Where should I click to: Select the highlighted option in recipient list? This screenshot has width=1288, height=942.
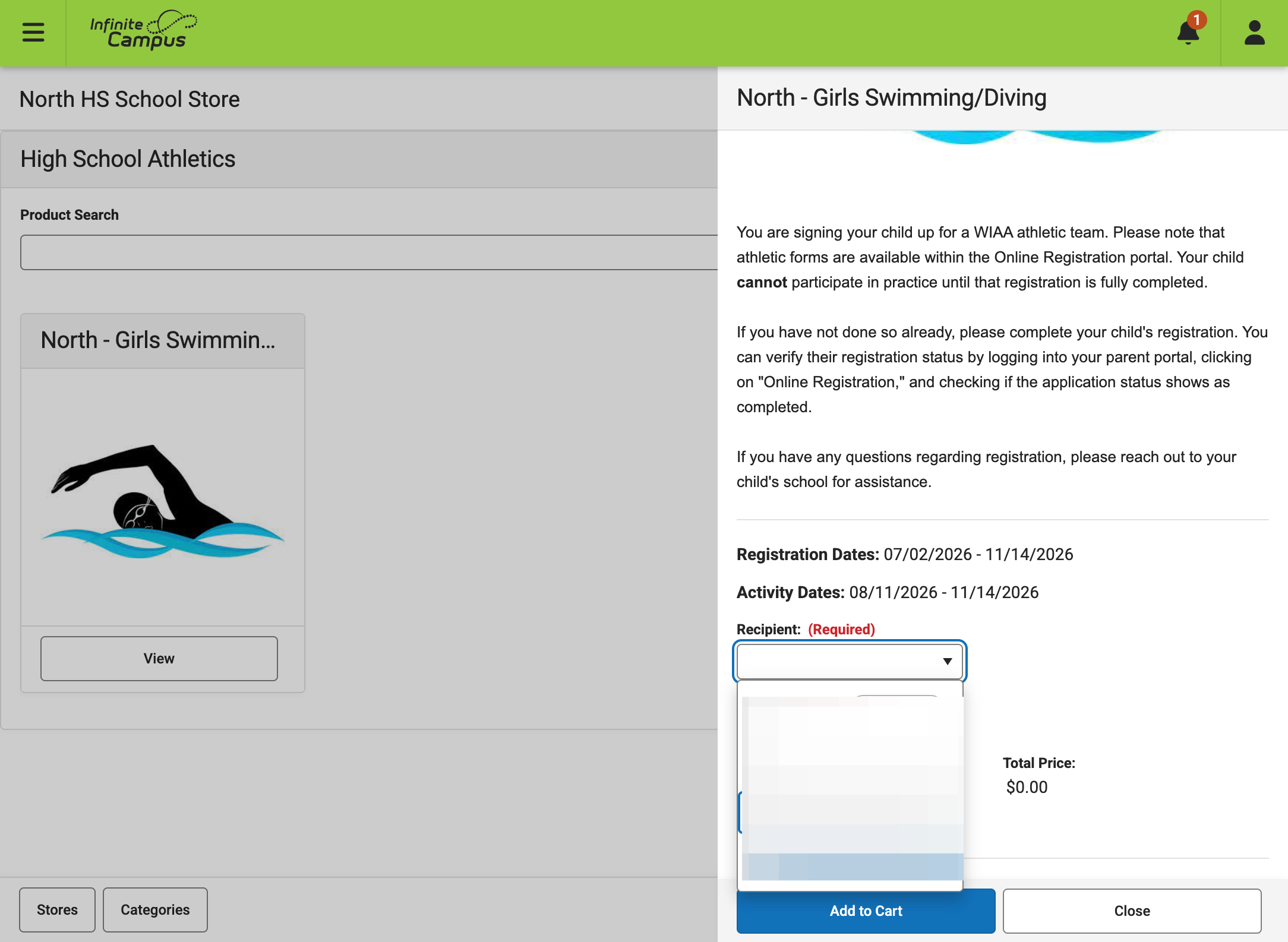click(x=852, y=867)
